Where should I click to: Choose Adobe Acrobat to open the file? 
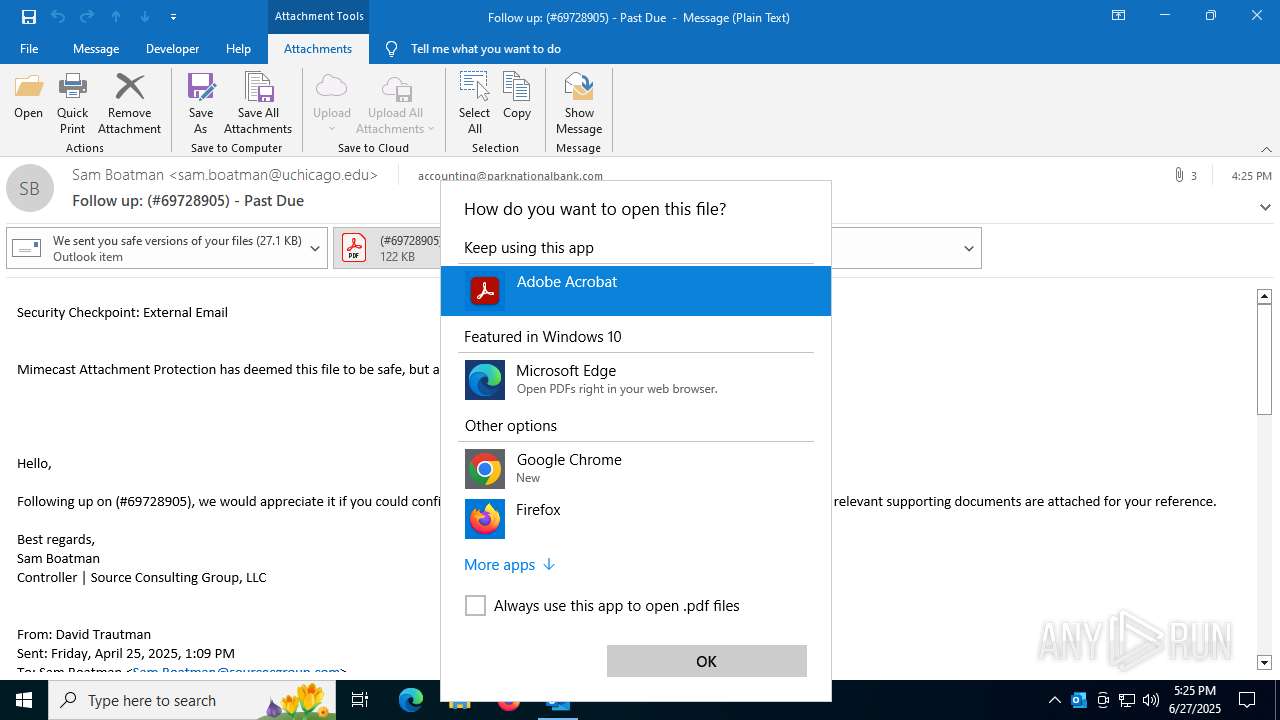pyautogui.click(x=636, y=291)
